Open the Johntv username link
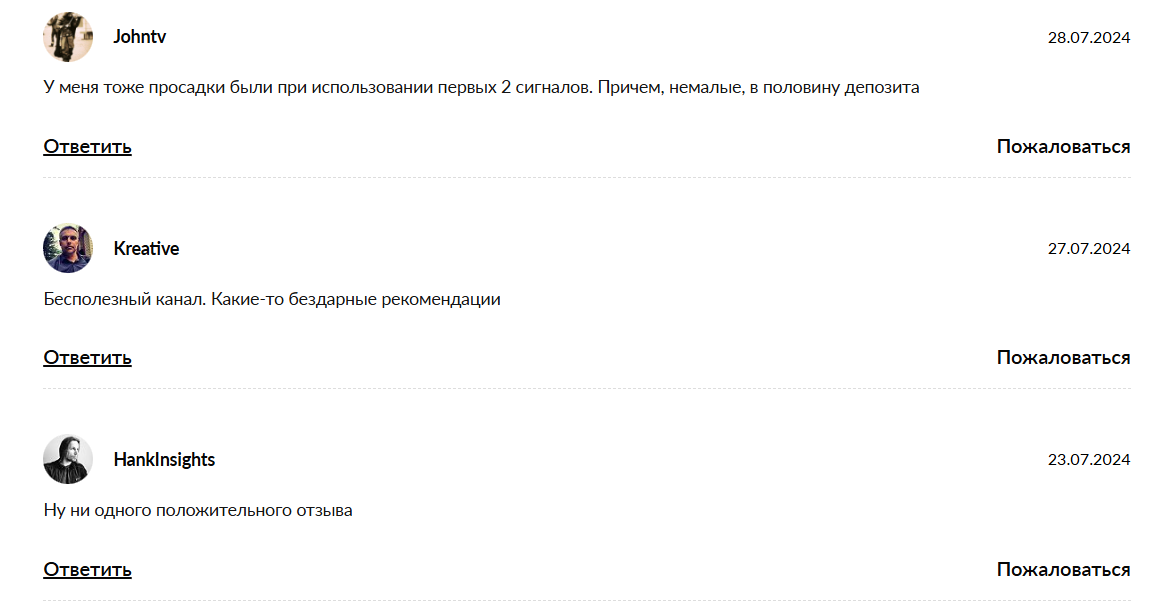Viewport: 1151px width, 614px height. 140,37
